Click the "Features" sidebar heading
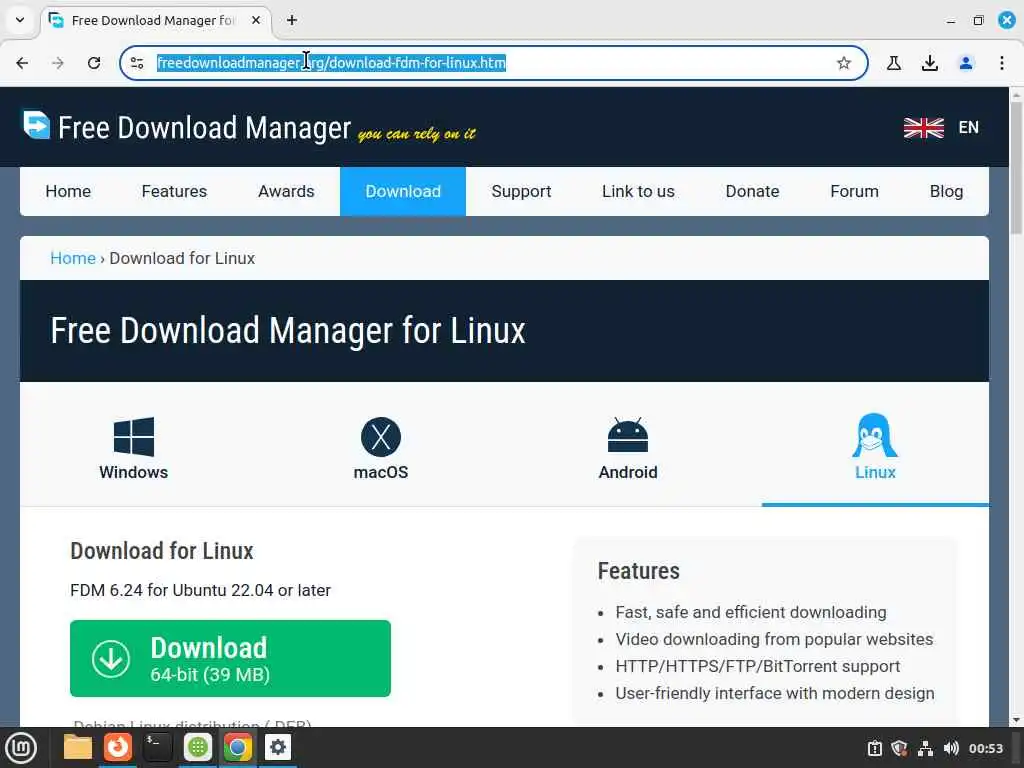 pyautogui.click(x=639, y=571)
